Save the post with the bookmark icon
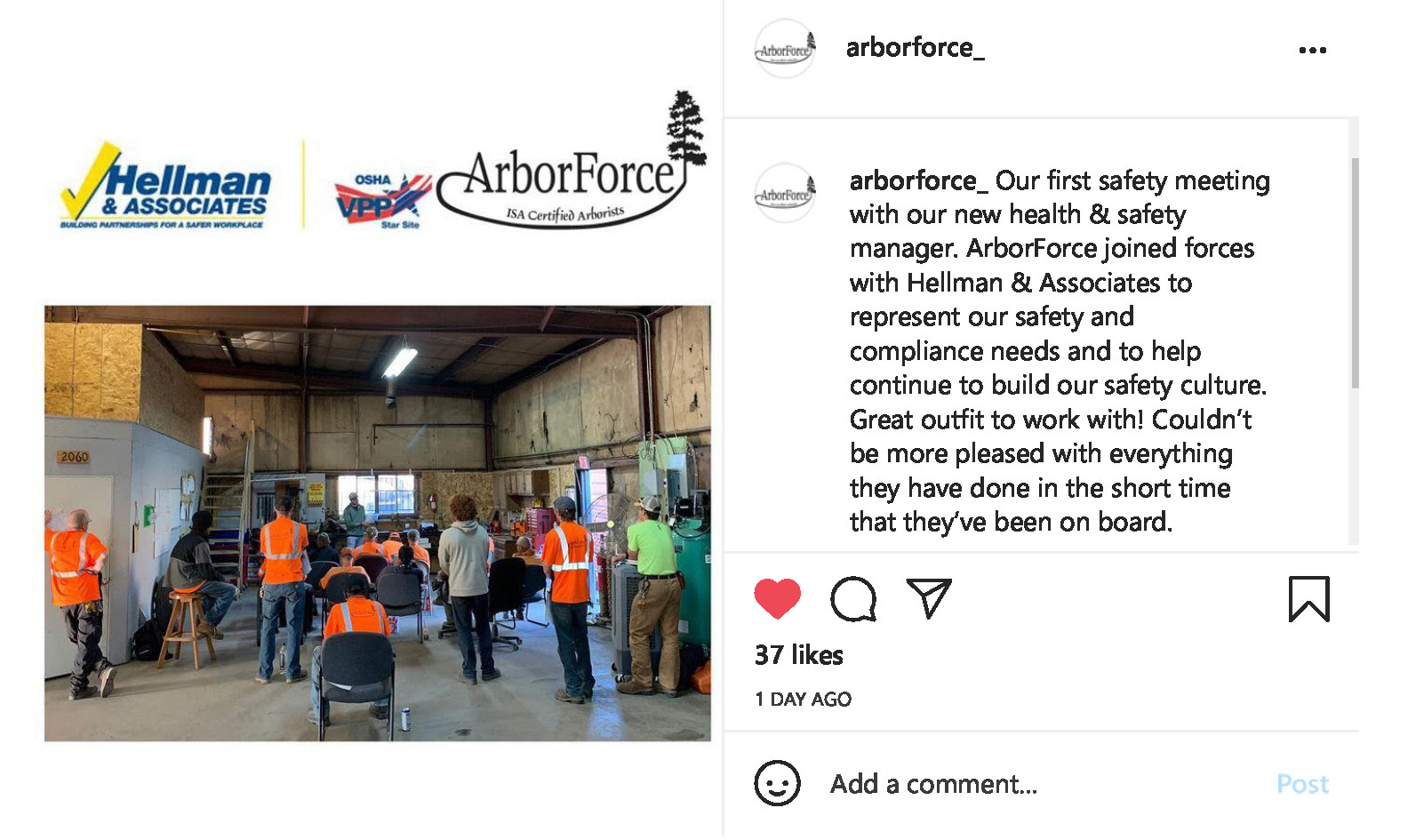 click(1308, 598)
